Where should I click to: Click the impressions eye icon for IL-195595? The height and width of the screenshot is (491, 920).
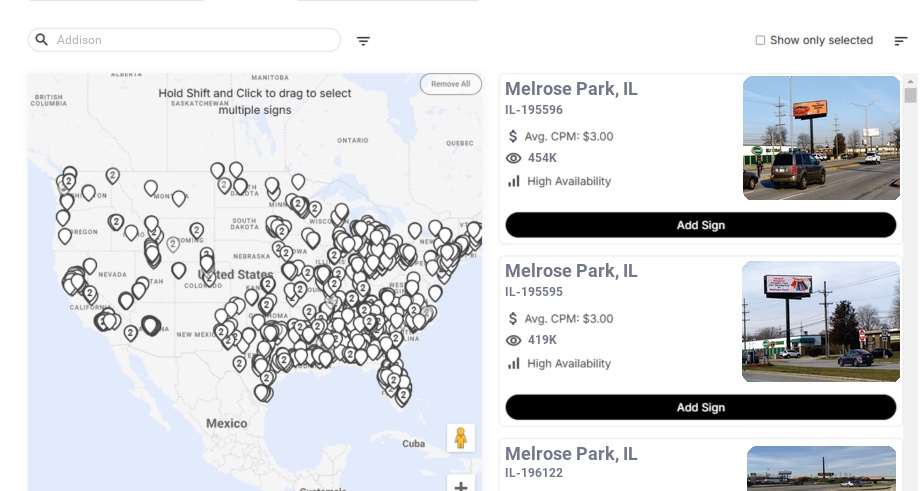click(514, 340)
